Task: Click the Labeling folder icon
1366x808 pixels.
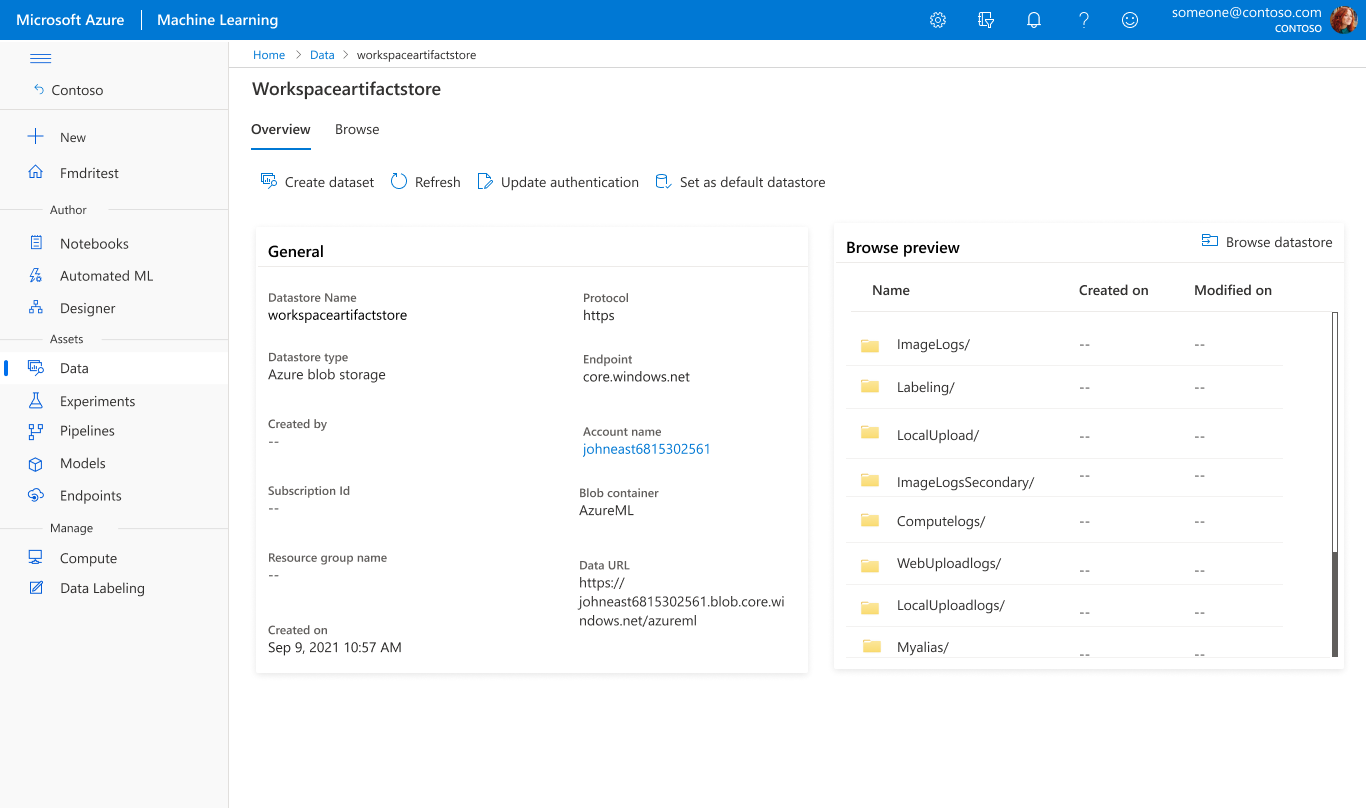Action: click(870, 386)
